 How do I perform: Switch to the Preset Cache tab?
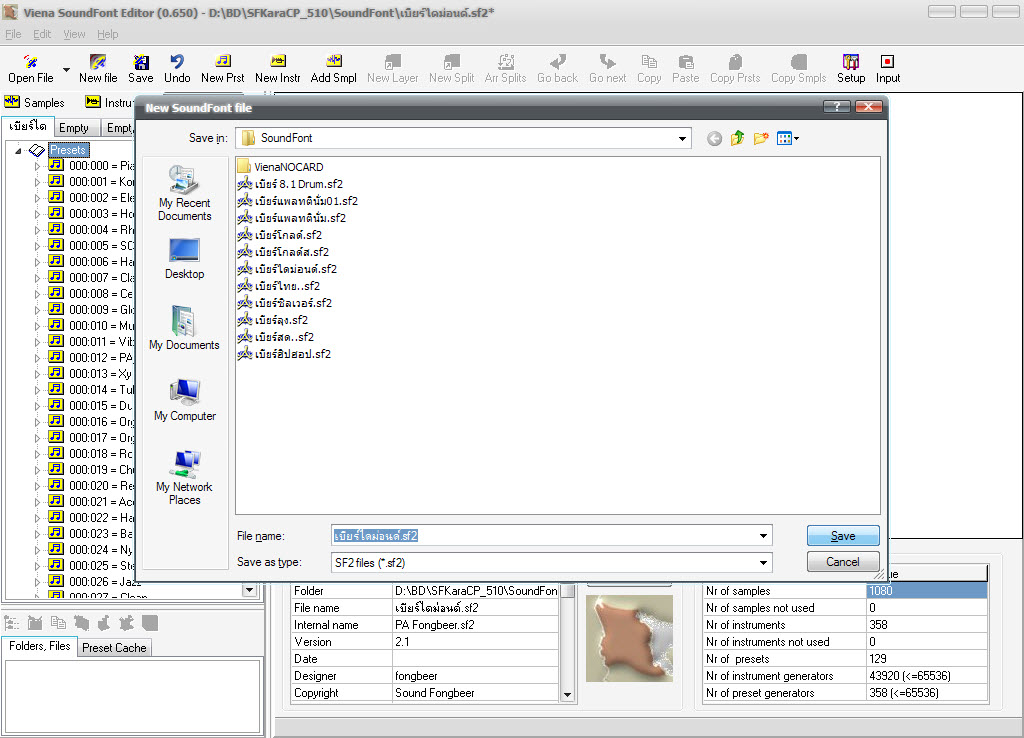tap(114, 648)
